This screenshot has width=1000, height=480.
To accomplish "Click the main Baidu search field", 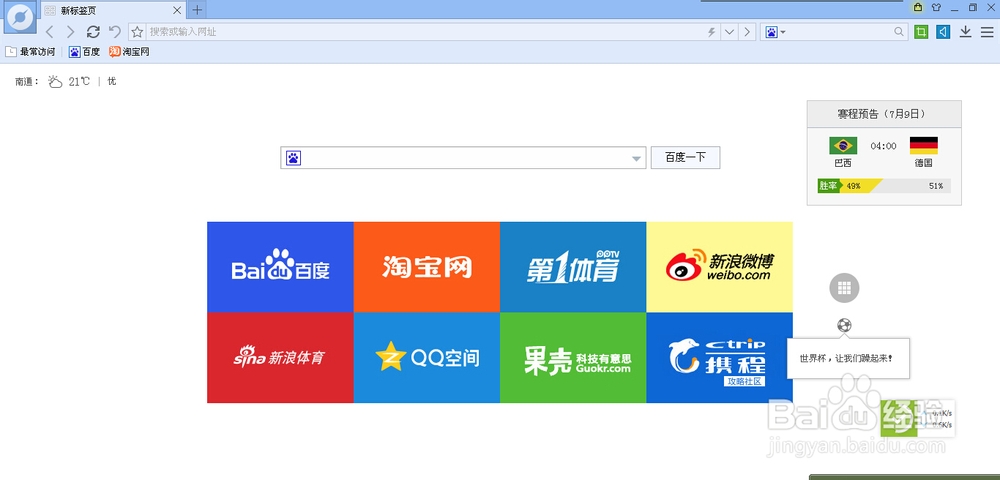I will tap(464, 157).
